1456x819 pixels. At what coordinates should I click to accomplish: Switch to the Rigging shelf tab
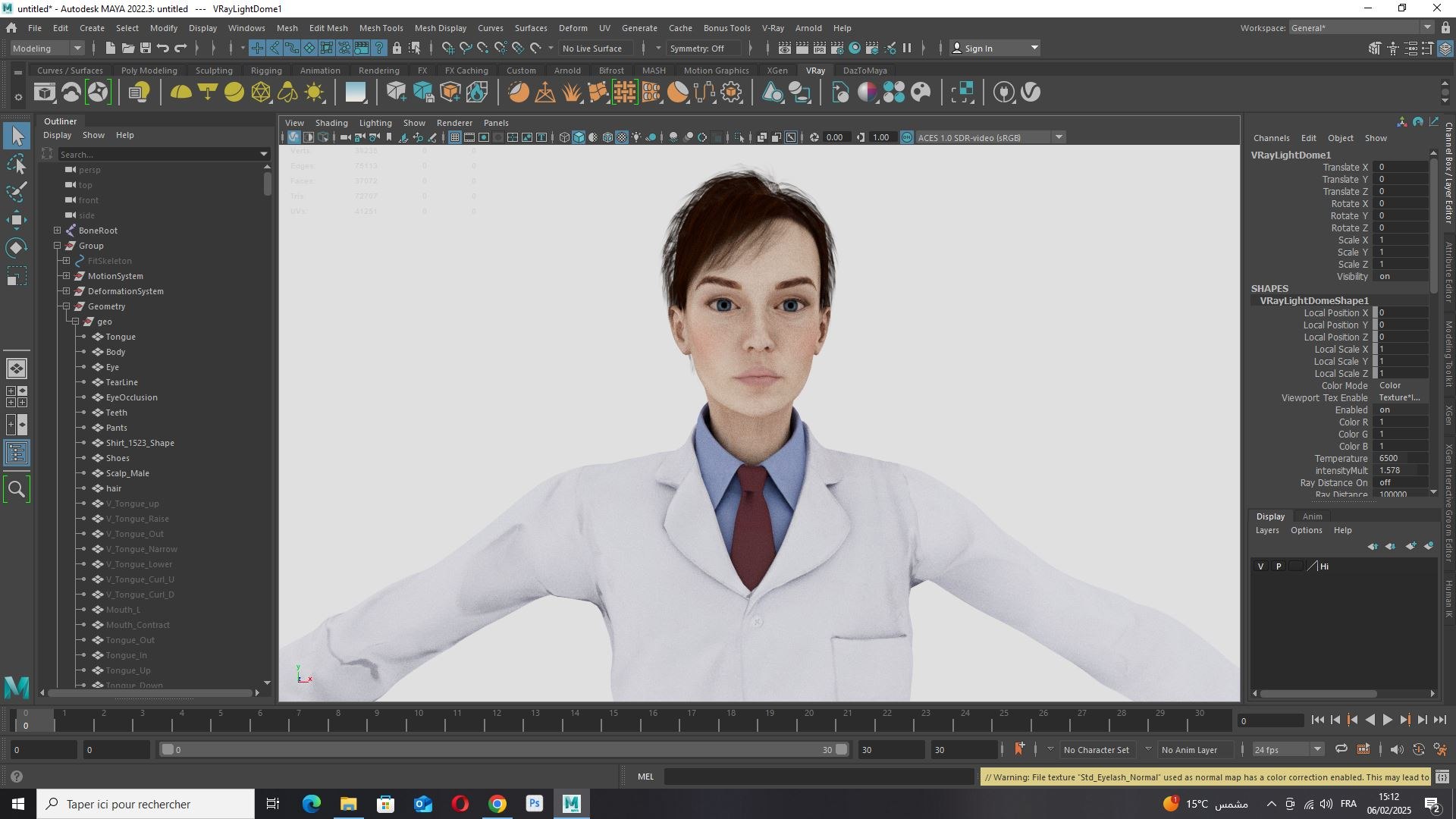pos(266,71)
